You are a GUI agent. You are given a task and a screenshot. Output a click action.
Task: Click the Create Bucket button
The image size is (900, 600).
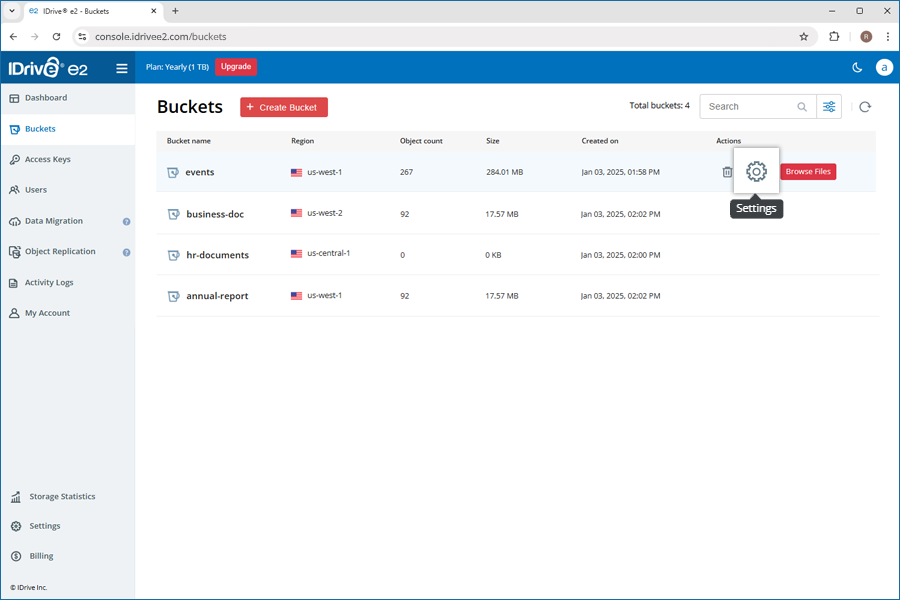284,107
